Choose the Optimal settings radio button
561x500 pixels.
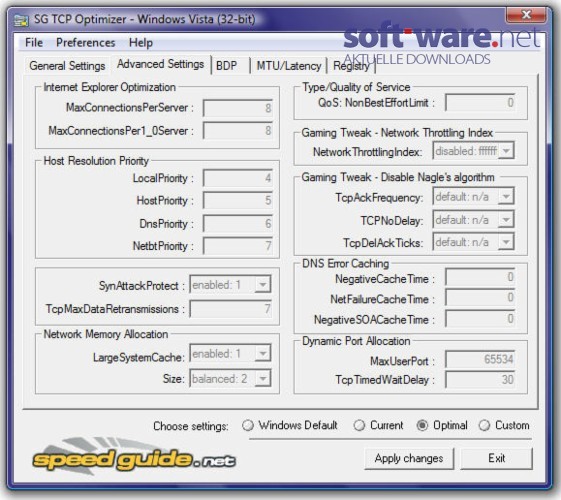click(422, 425)
